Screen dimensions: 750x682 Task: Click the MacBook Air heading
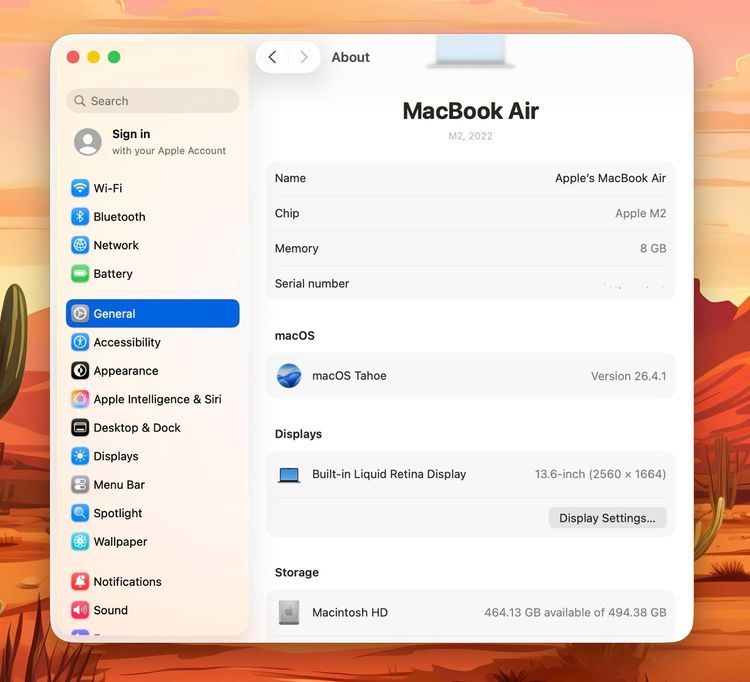click(x=471, y=111)
